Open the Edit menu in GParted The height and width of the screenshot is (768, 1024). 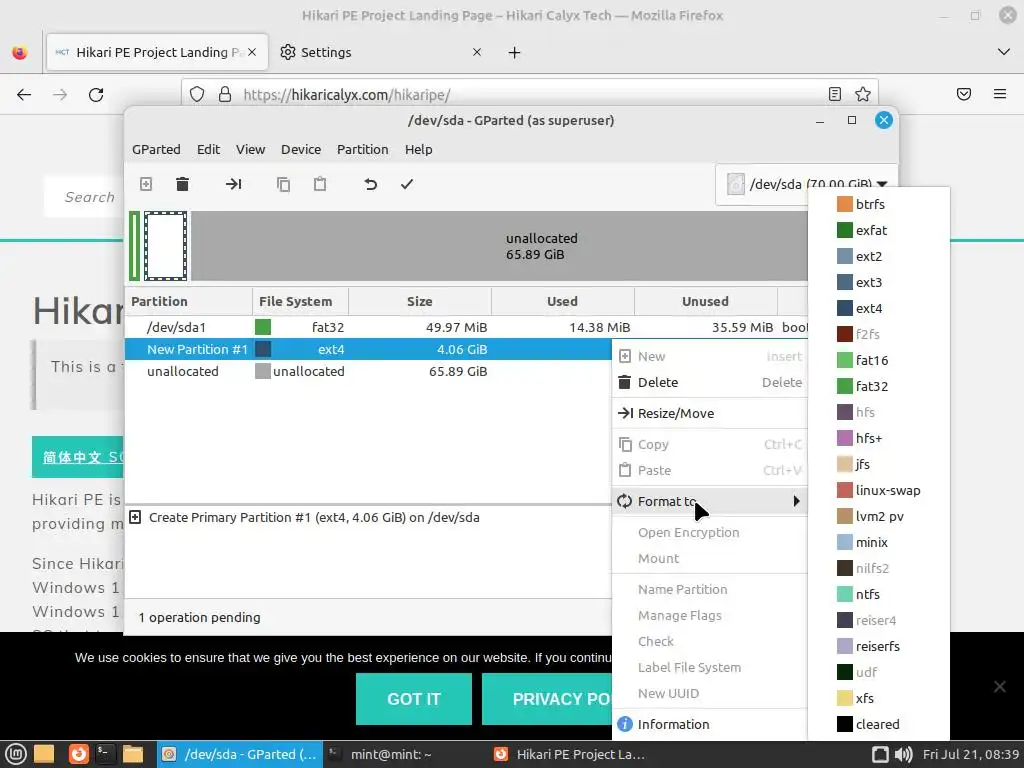(208, 150)
